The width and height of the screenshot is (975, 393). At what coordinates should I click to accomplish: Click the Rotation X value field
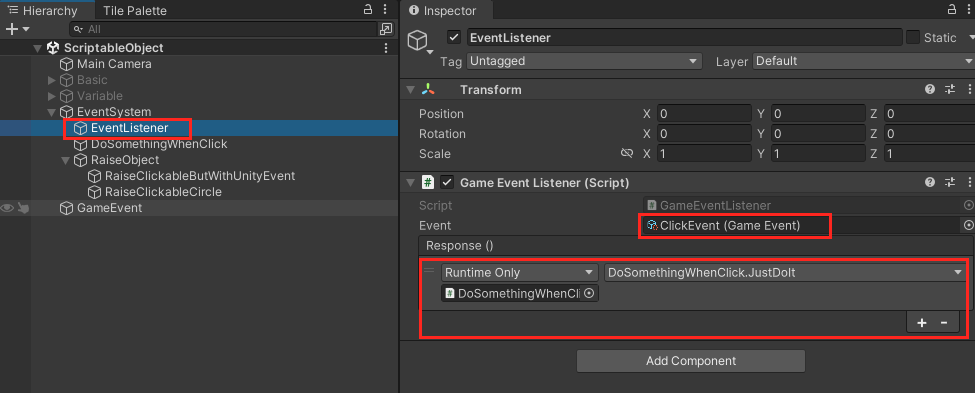[704, 134]
